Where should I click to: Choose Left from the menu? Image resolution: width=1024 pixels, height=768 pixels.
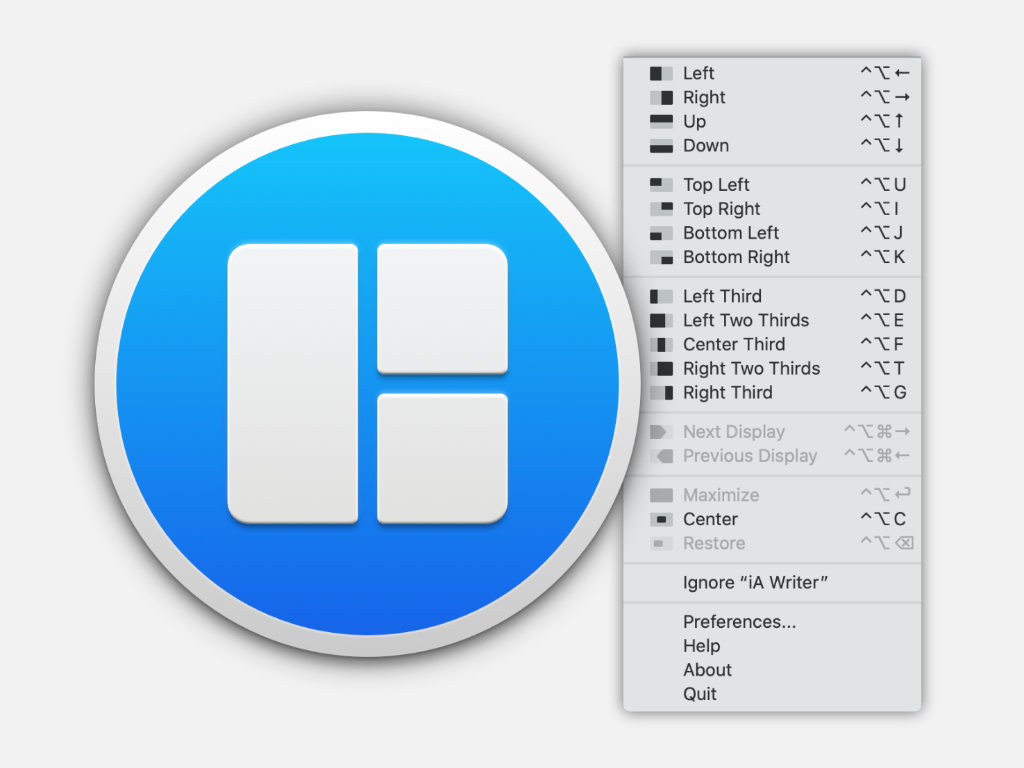click(x=772, y=73)
